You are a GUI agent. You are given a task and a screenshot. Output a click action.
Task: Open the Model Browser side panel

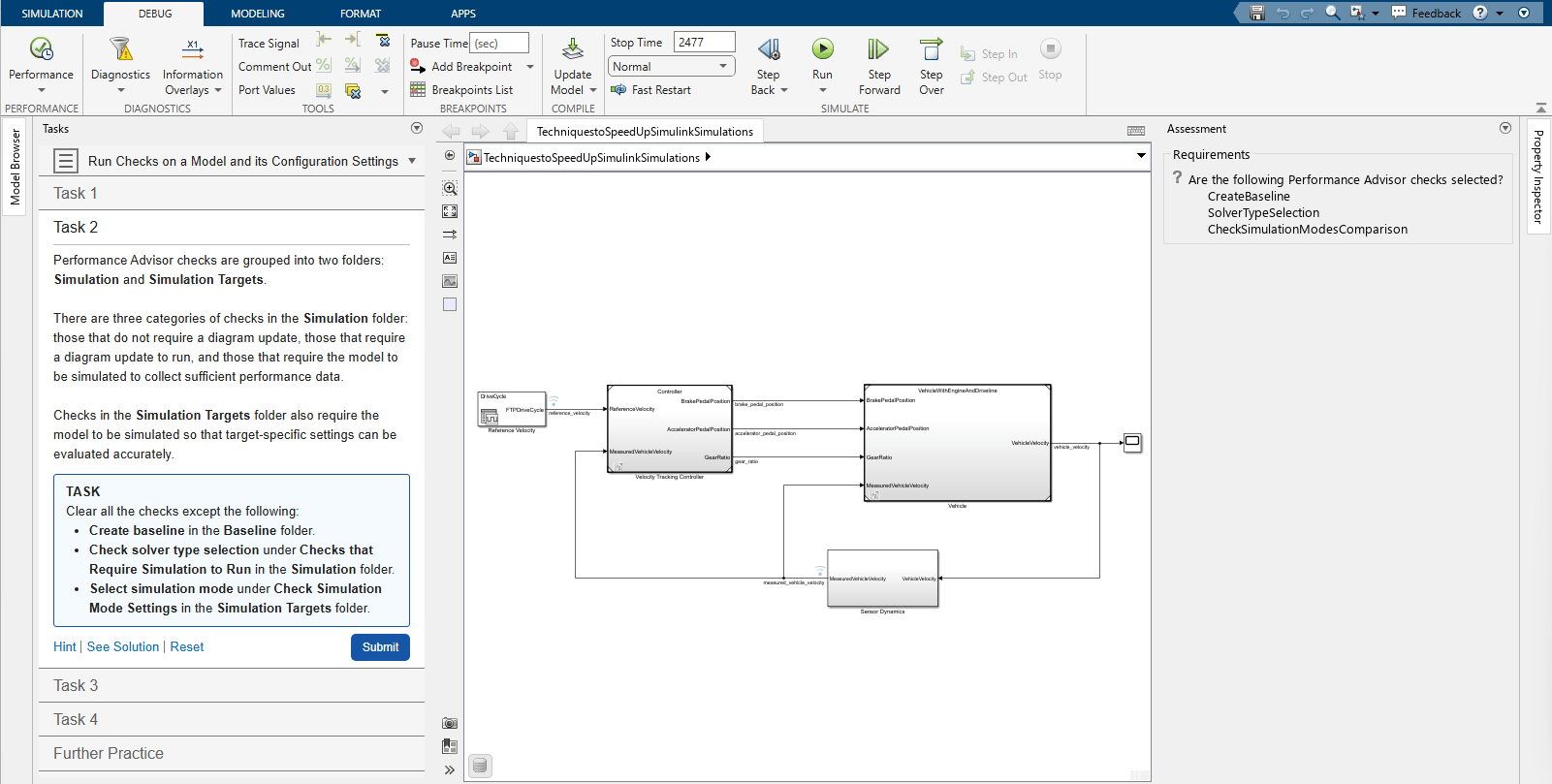pyautogui.click(x=16, y=167)
